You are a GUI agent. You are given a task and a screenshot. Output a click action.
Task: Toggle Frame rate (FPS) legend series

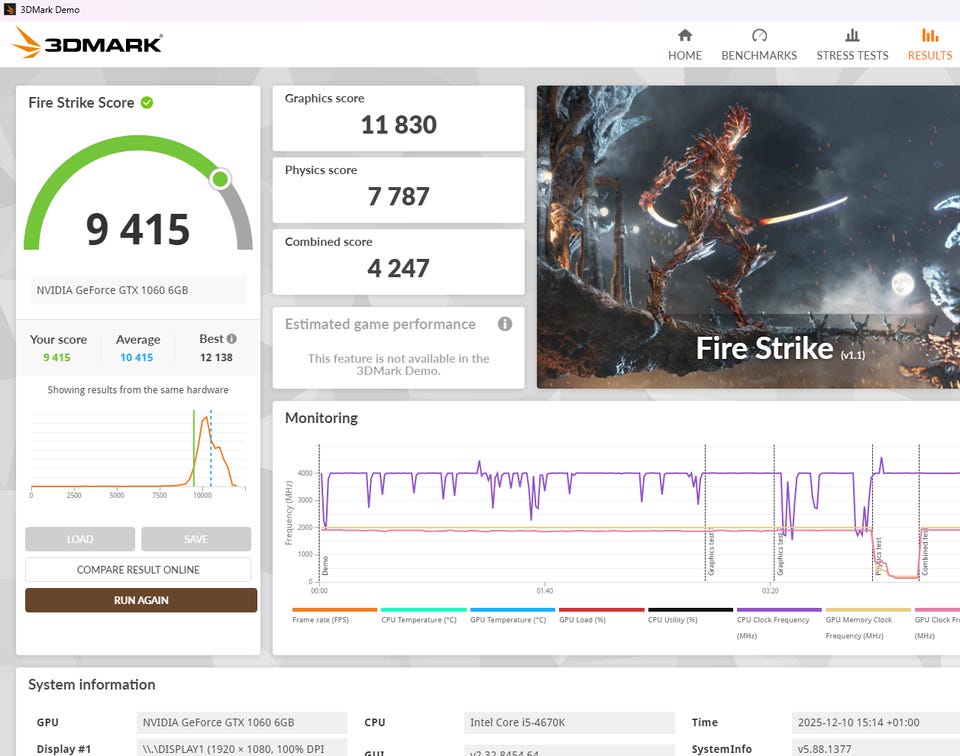point(334,620)
